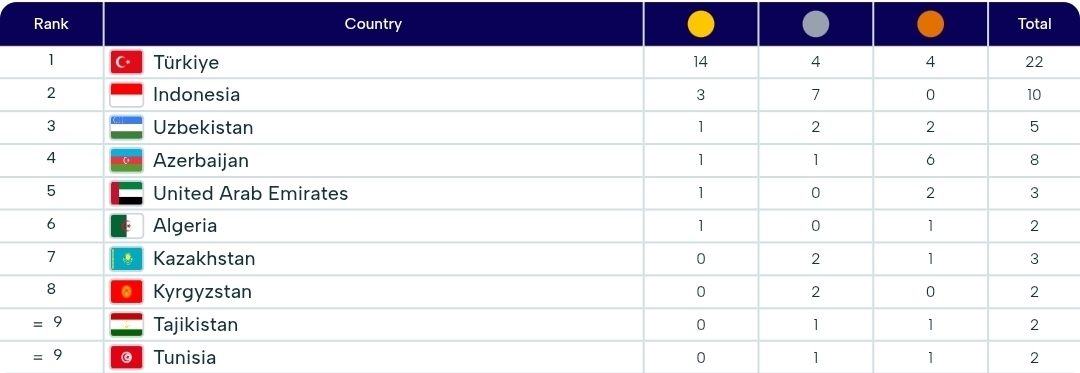Click the United Arab Emirates flag

127,193
